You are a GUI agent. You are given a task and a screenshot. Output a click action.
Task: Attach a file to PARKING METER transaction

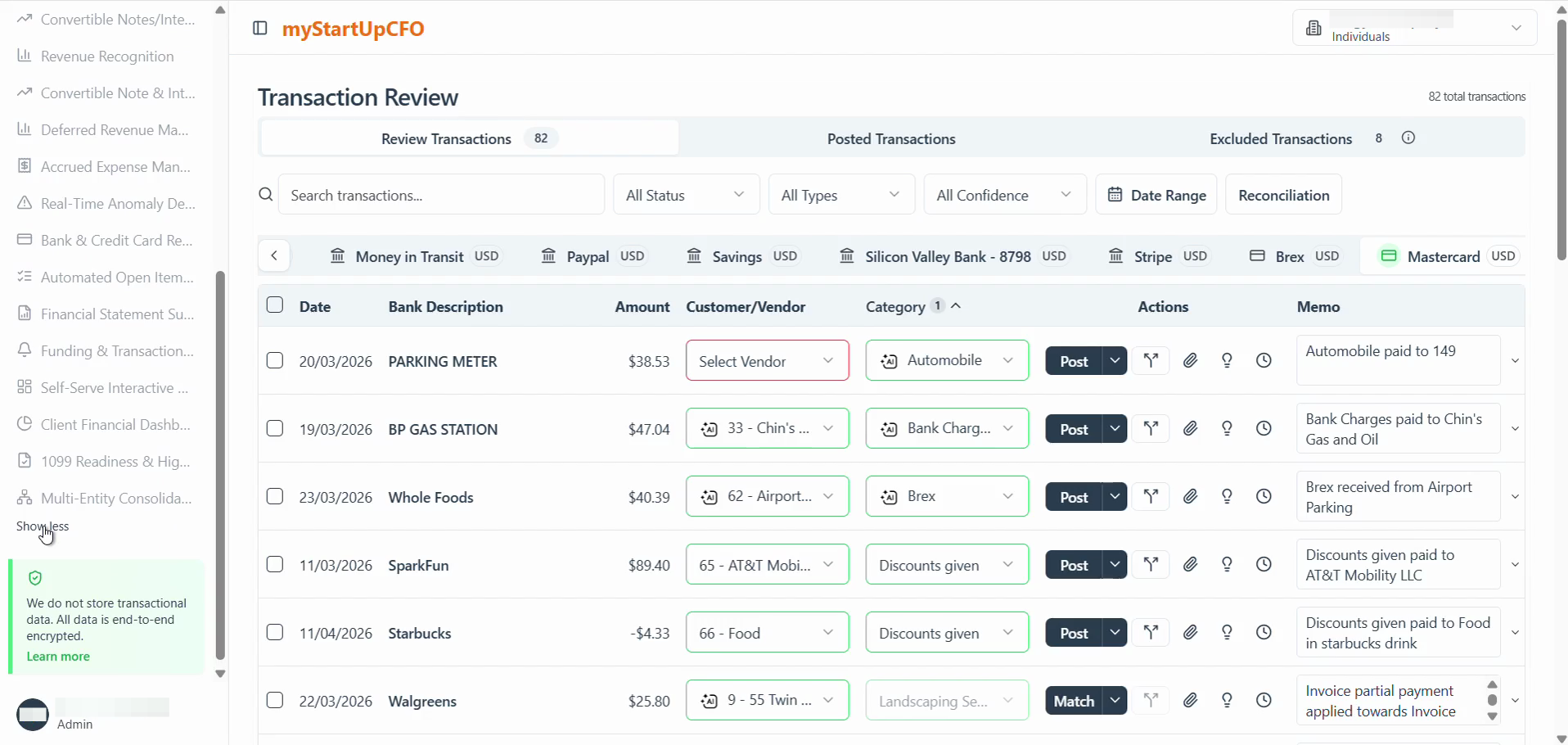click(x=1191, y=360)
